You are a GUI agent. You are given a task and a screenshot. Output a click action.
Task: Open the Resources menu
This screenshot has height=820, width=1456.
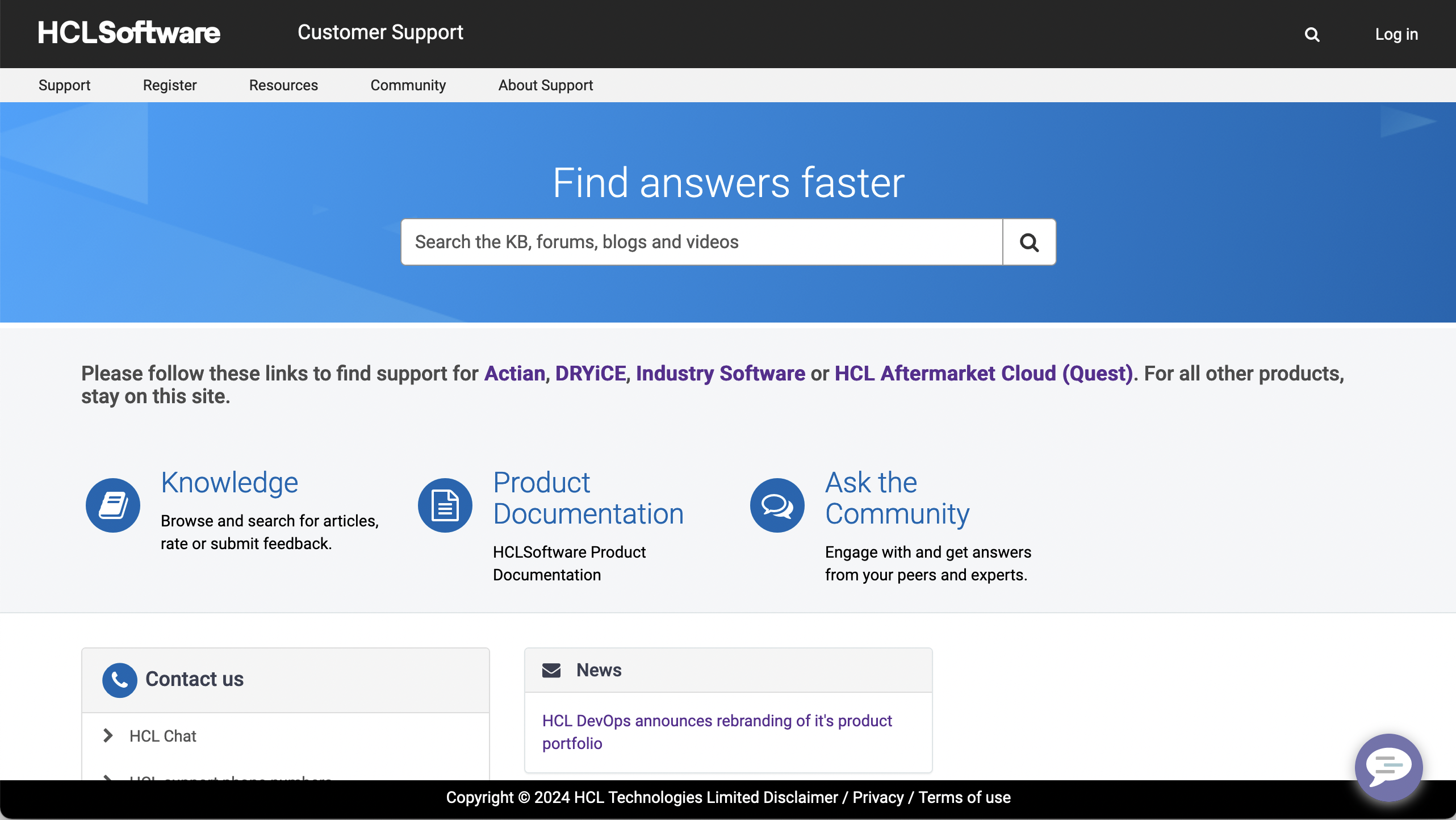tap(283, 85)
